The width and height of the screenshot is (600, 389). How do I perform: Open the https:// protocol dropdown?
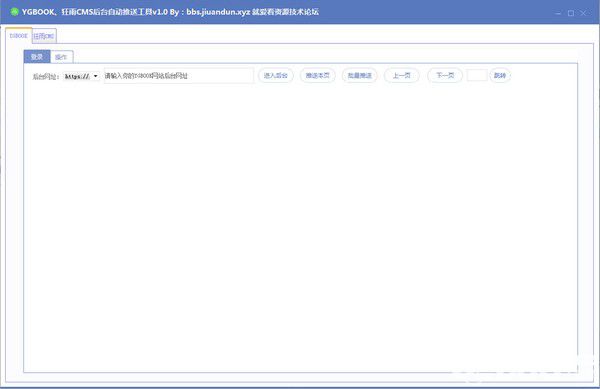pos(81,76)
